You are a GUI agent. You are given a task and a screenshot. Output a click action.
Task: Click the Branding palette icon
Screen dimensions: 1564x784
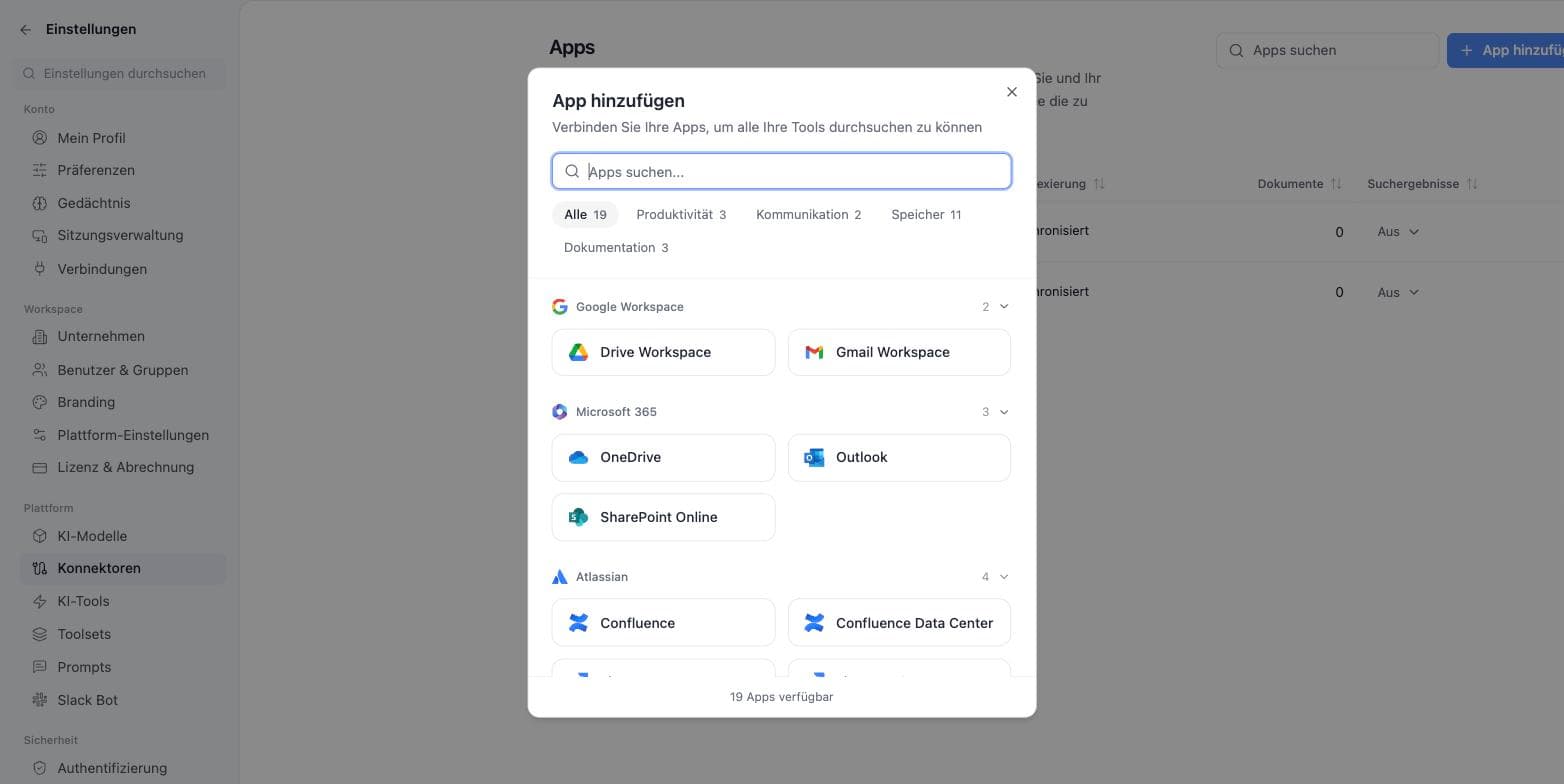tap(40, 402)
